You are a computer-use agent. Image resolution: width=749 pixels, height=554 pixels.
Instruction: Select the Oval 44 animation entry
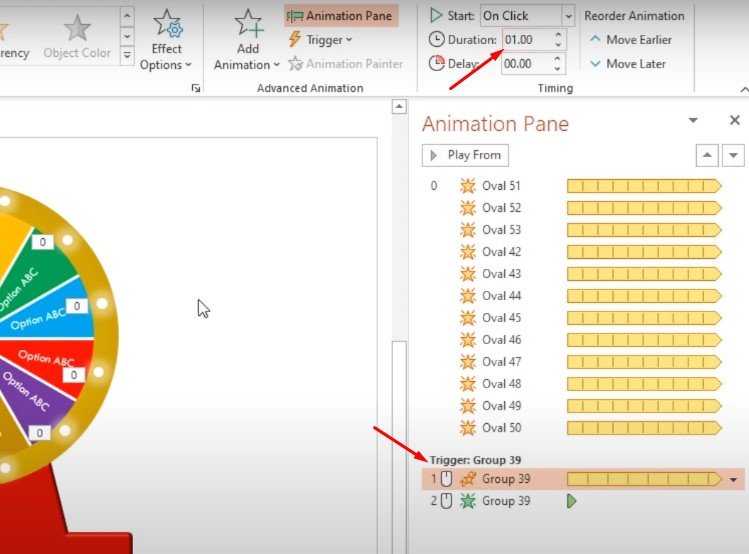(x=583, y=296)
